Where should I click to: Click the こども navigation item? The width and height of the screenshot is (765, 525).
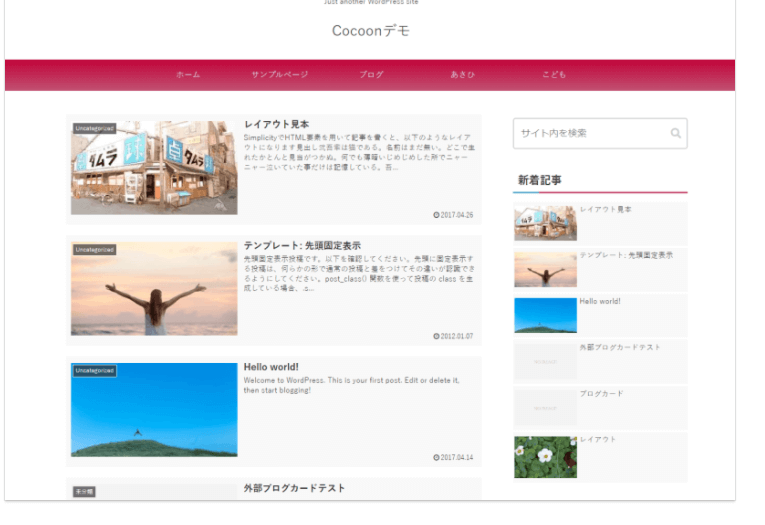click(554, 75)
